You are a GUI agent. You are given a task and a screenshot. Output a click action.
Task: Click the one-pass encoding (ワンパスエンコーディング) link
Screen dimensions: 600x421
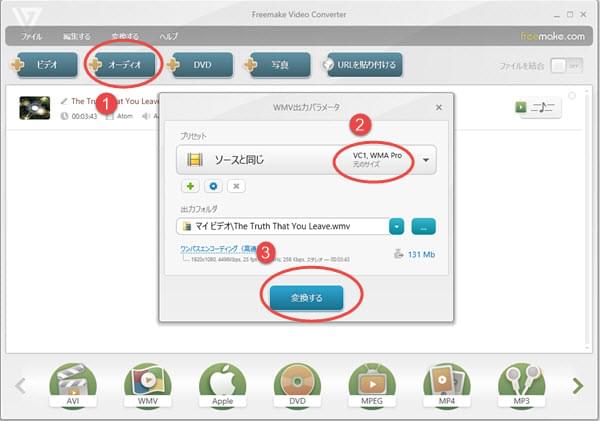[218, 249]
